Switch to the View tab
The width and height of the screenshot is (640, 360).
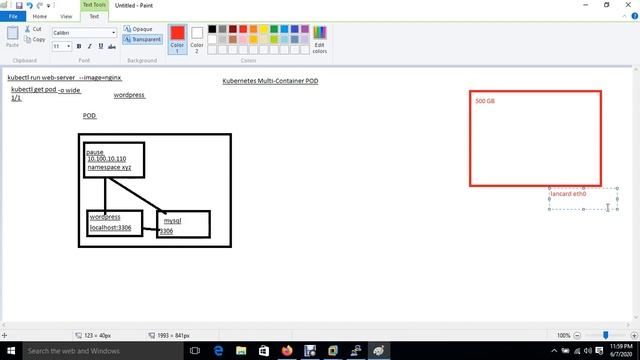click(x=66, y=16)
